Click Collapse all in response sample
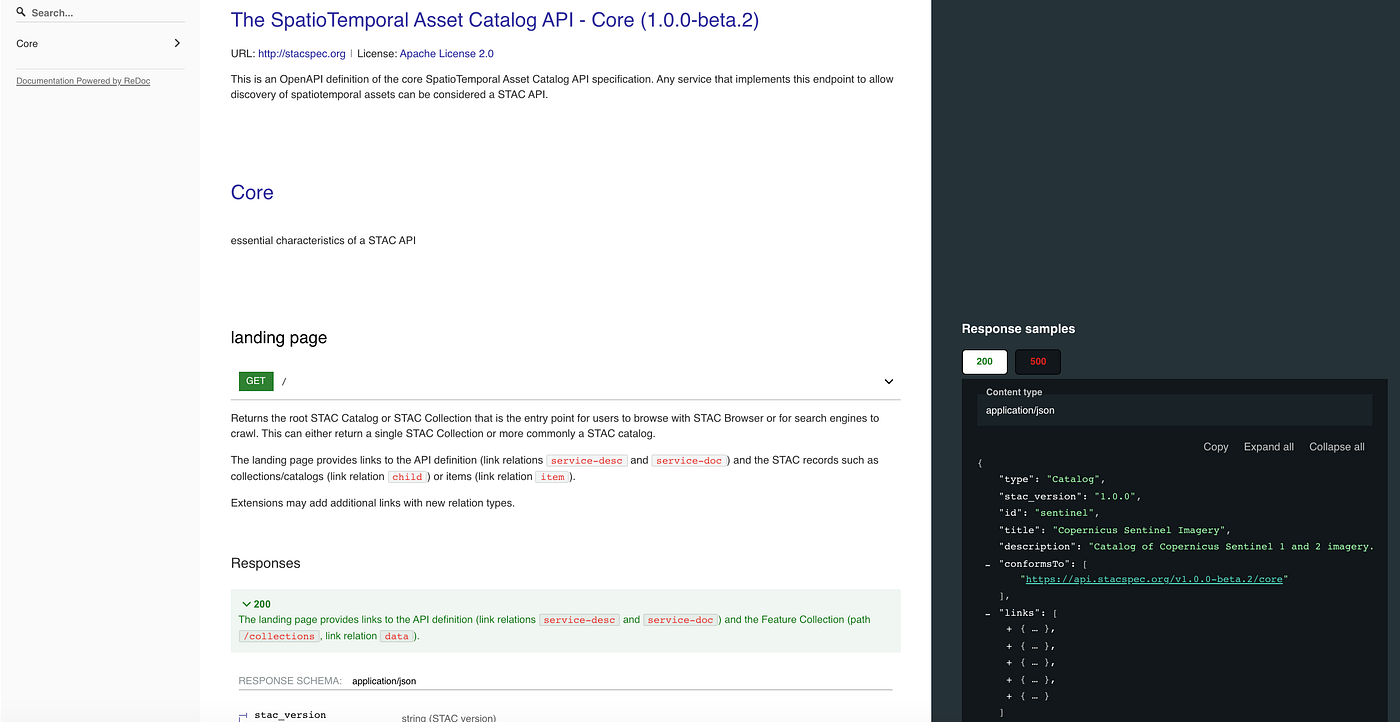 point(1337,447)
